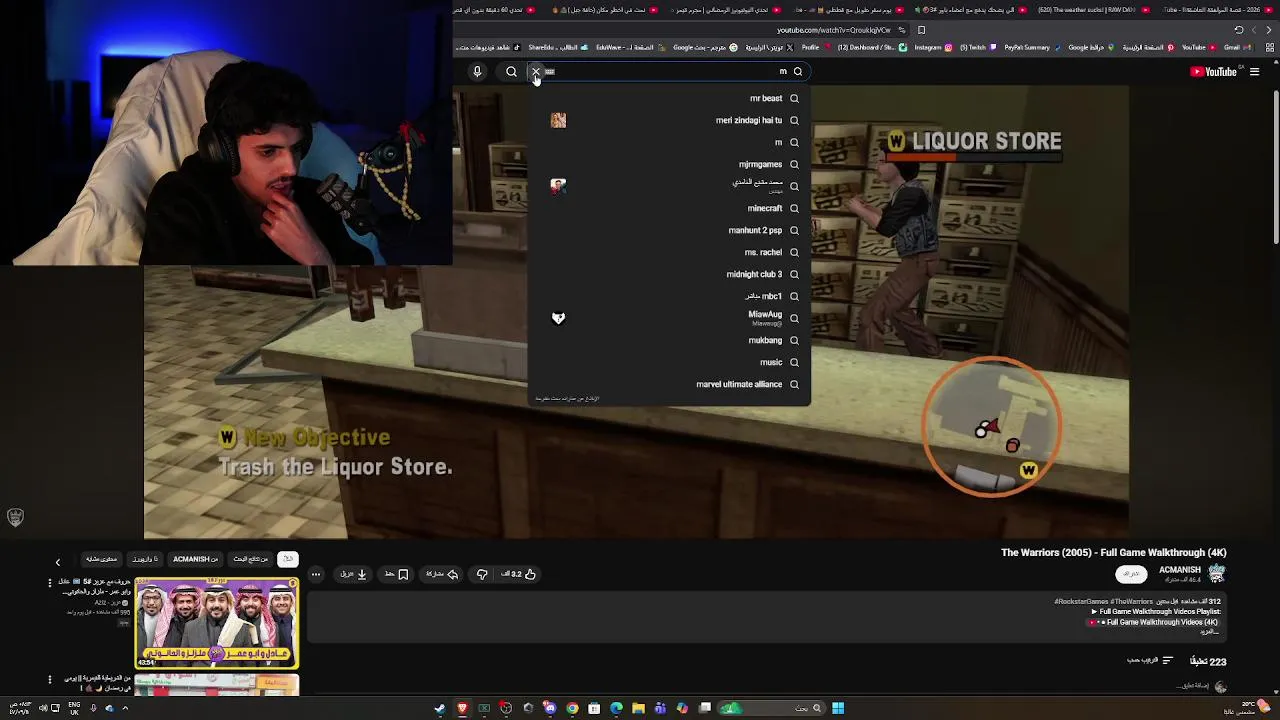Open the recommended video thumbnail 43:54
Screen dimensions: 1280x720
(x=216, y=623)
